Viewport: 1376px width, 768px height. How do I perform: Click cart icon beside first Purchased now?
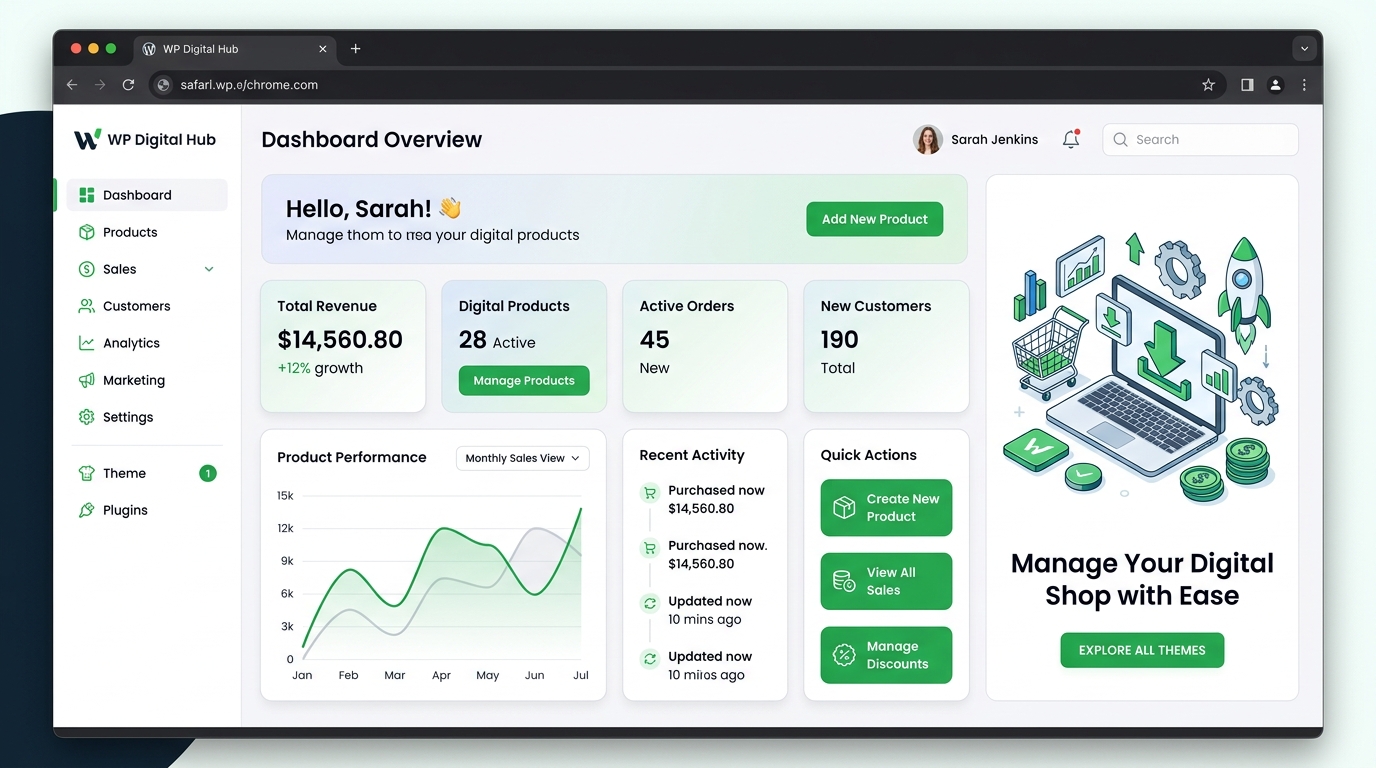point(650,492)
